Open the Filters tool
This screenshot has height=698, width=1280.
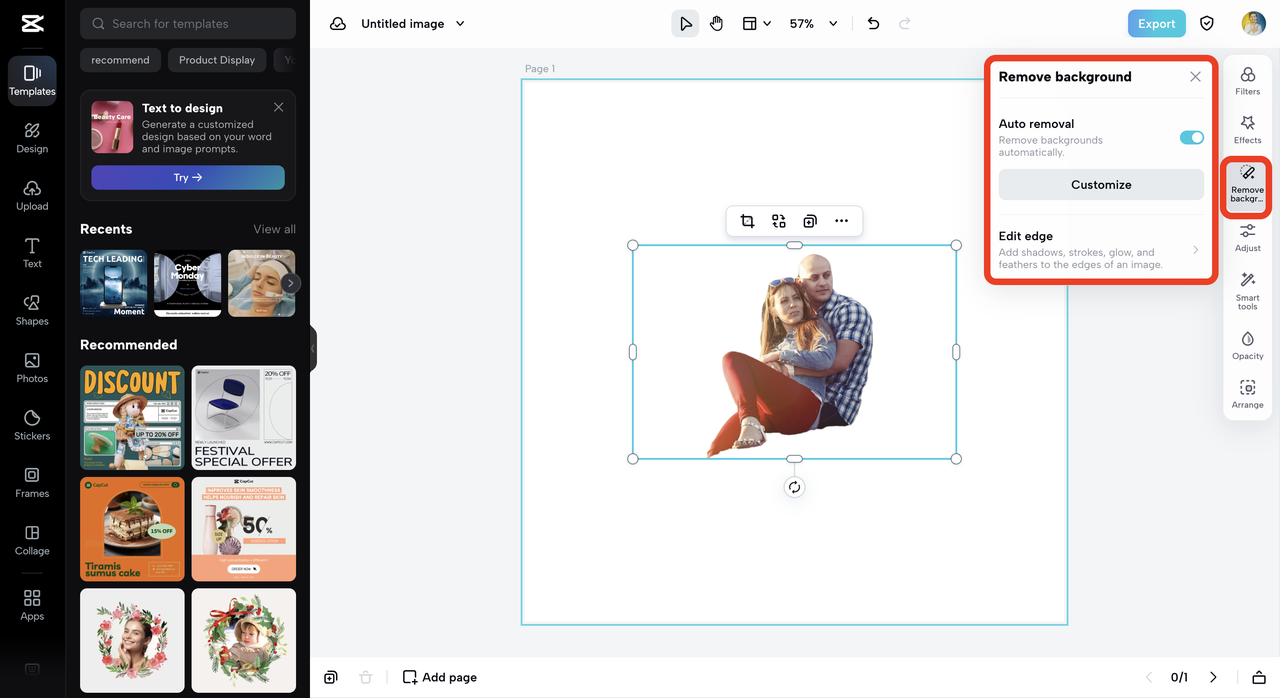point(1248,81)
